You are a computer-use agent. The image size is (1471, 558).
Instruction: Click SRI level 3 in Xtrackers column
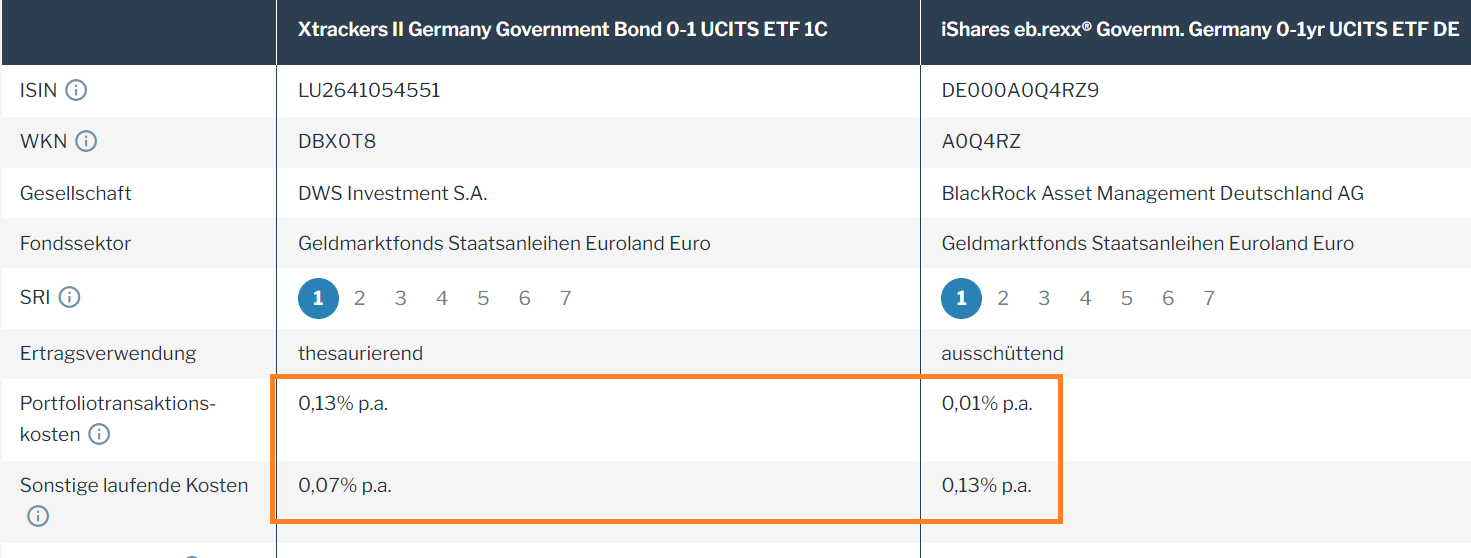(x=400, y=298)
